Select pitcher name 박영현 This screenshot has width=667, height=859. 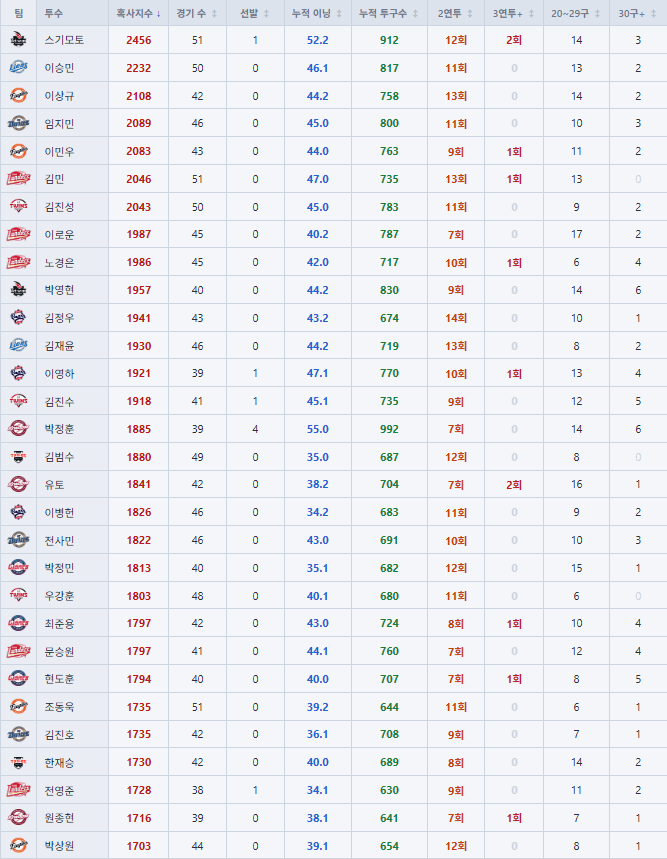(59, 290)
